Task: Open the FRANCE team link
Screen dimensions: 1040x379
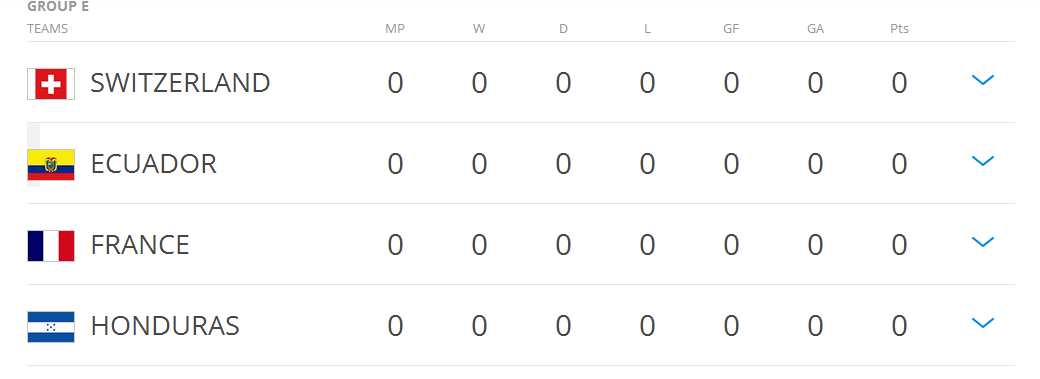Action: coord(140,245)
